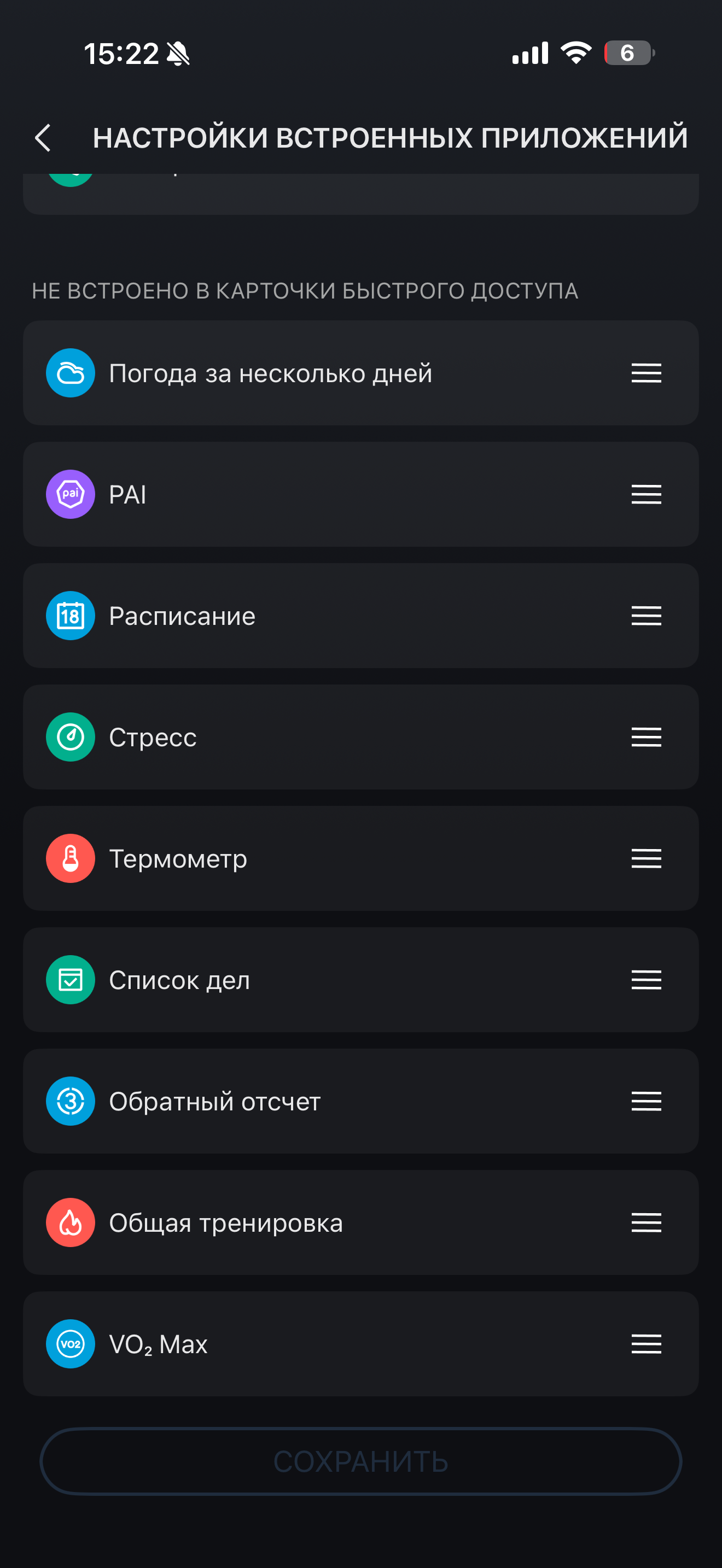The image size is (722, 1568).
Task: Tap the Обратный отсчет countdown icon
Action: coord(71,1101)
